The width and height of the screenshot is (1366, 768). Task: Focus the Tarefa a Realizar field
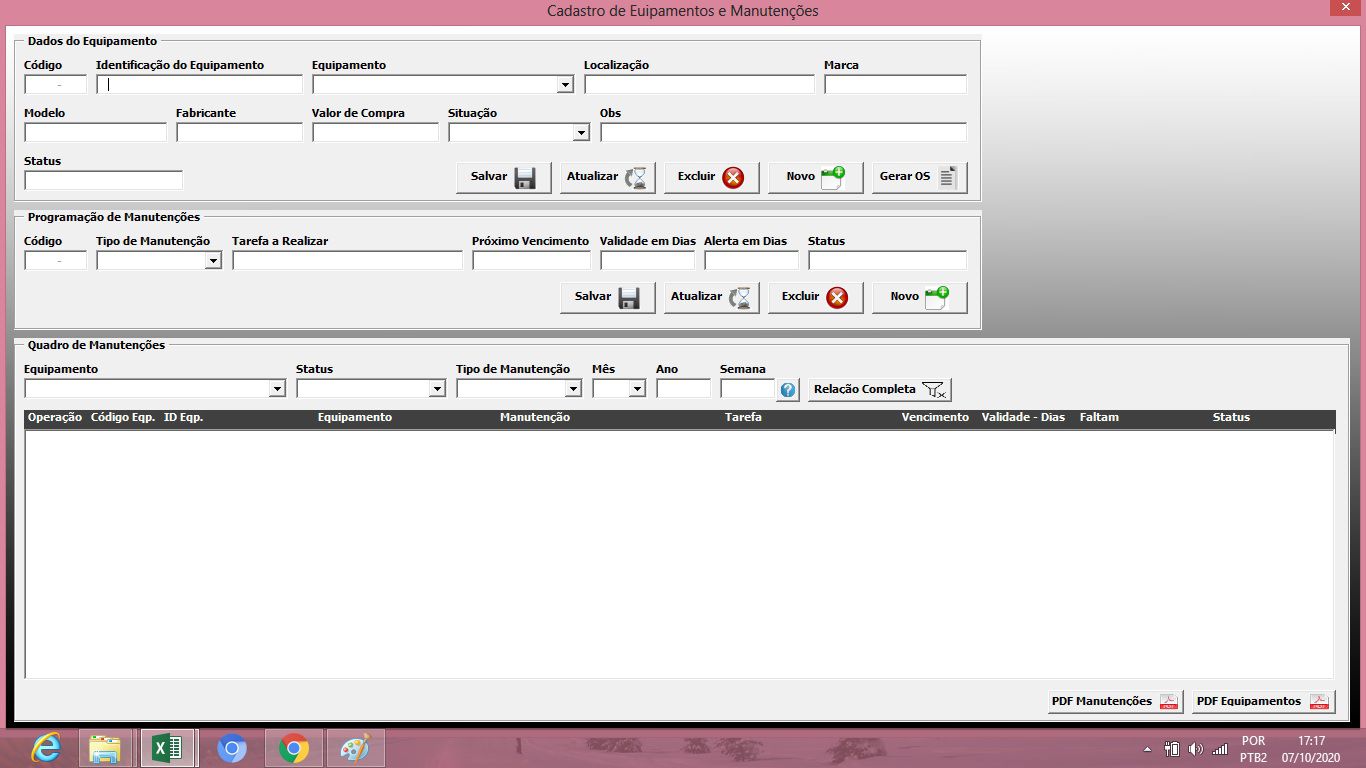click(347, 261)
